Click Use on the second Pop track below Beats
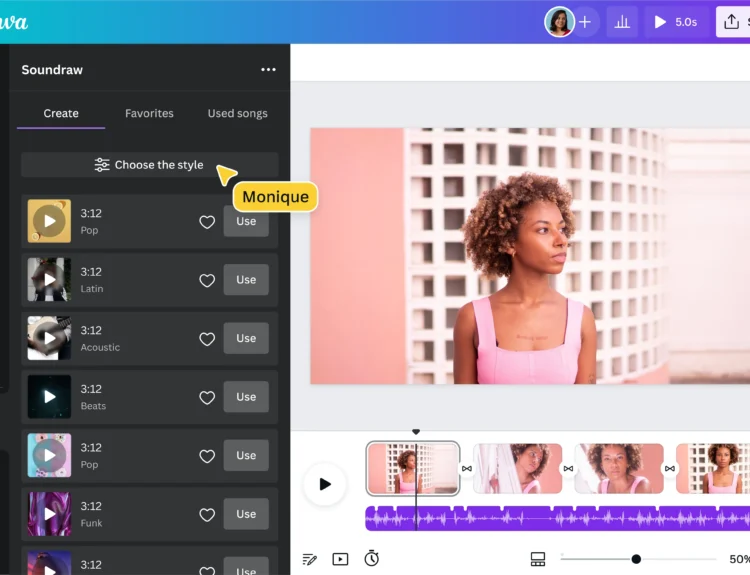The image size is (750, 575). (x=246, y=455)
